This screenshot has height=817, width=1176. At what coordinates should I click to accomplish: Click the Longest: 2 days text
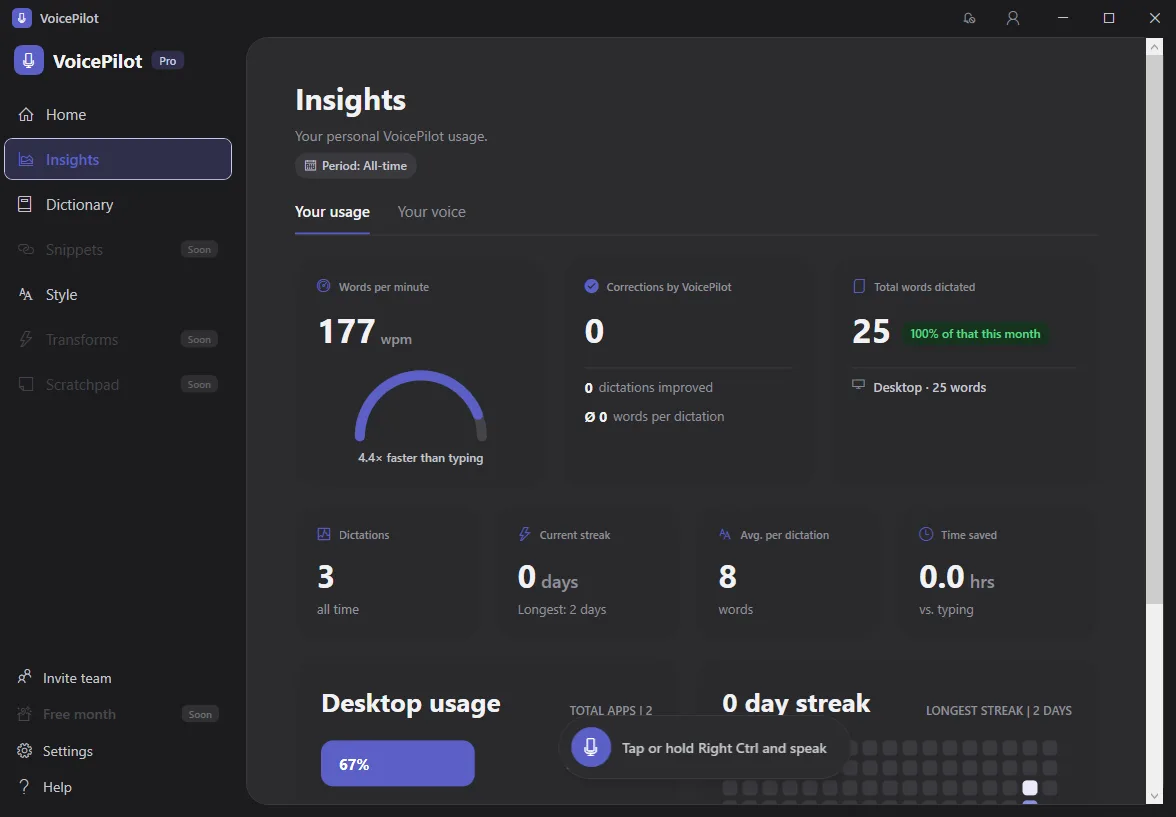(562, 609)
